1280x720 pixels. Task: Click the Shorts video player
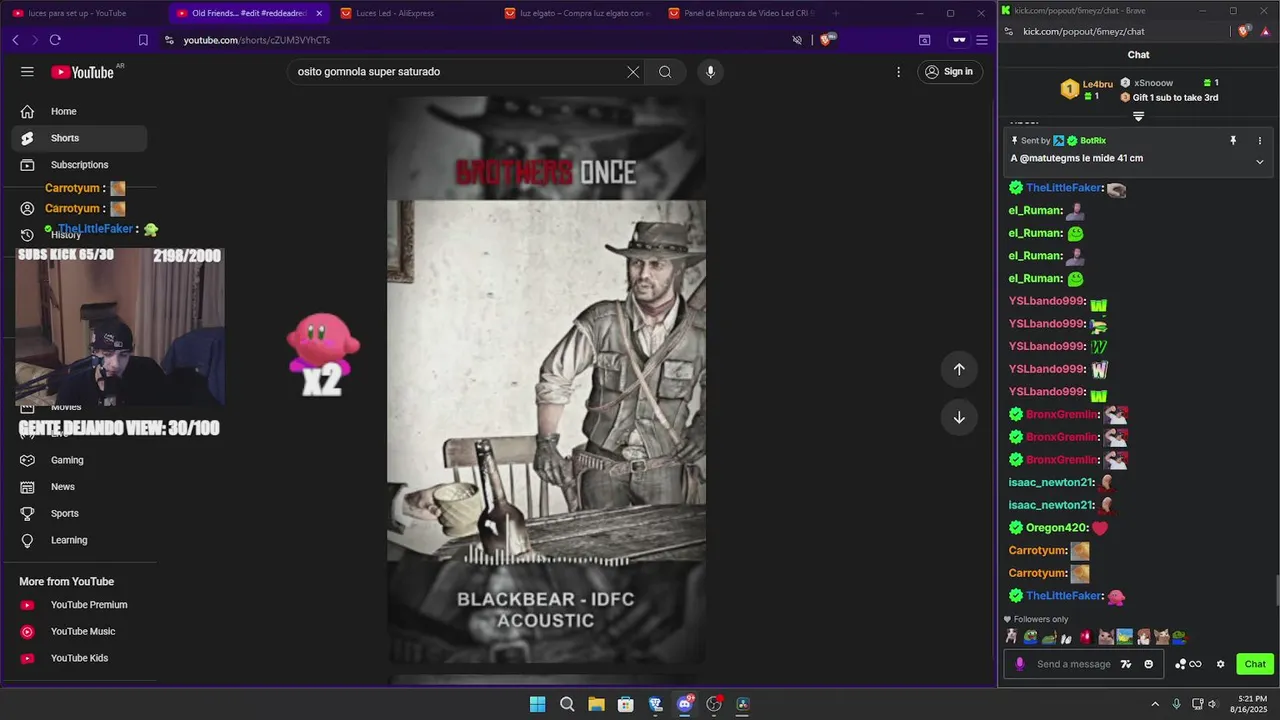(x=546, y=380)
